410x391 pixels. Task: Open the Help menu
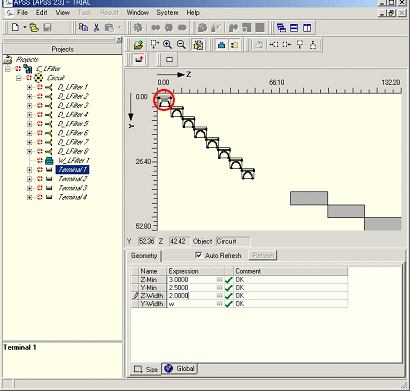[193, 13]
